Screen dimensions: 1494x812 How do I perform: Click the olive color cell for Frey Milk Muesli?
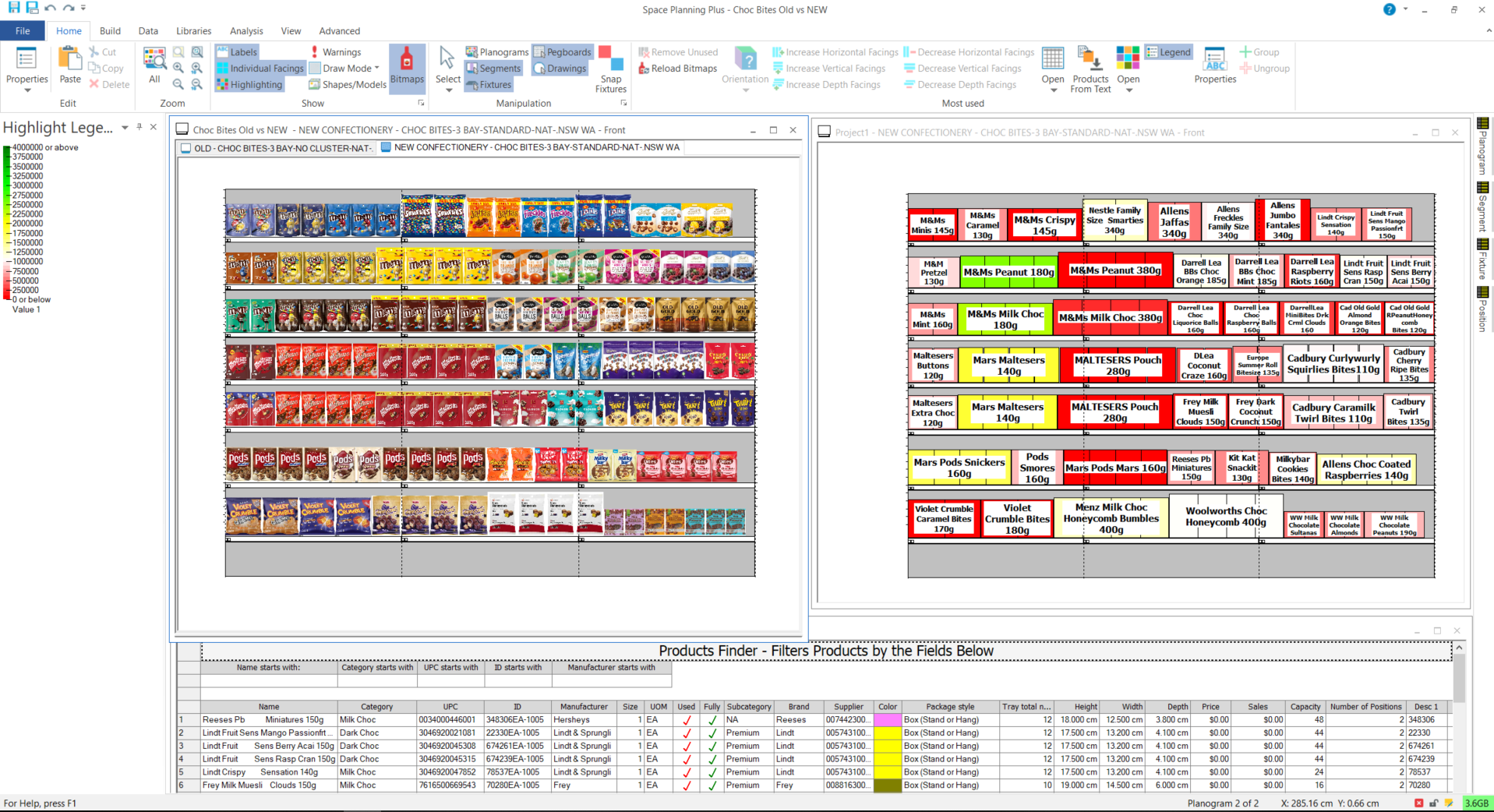pyautogui.click(x=888, y=786)
